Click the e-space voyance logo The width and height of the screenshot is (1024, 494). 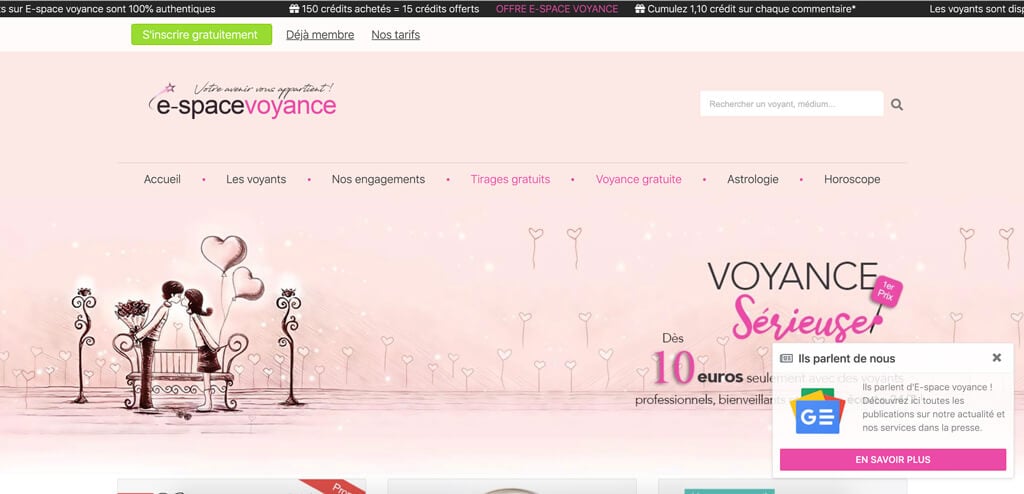tap(242, 101)
